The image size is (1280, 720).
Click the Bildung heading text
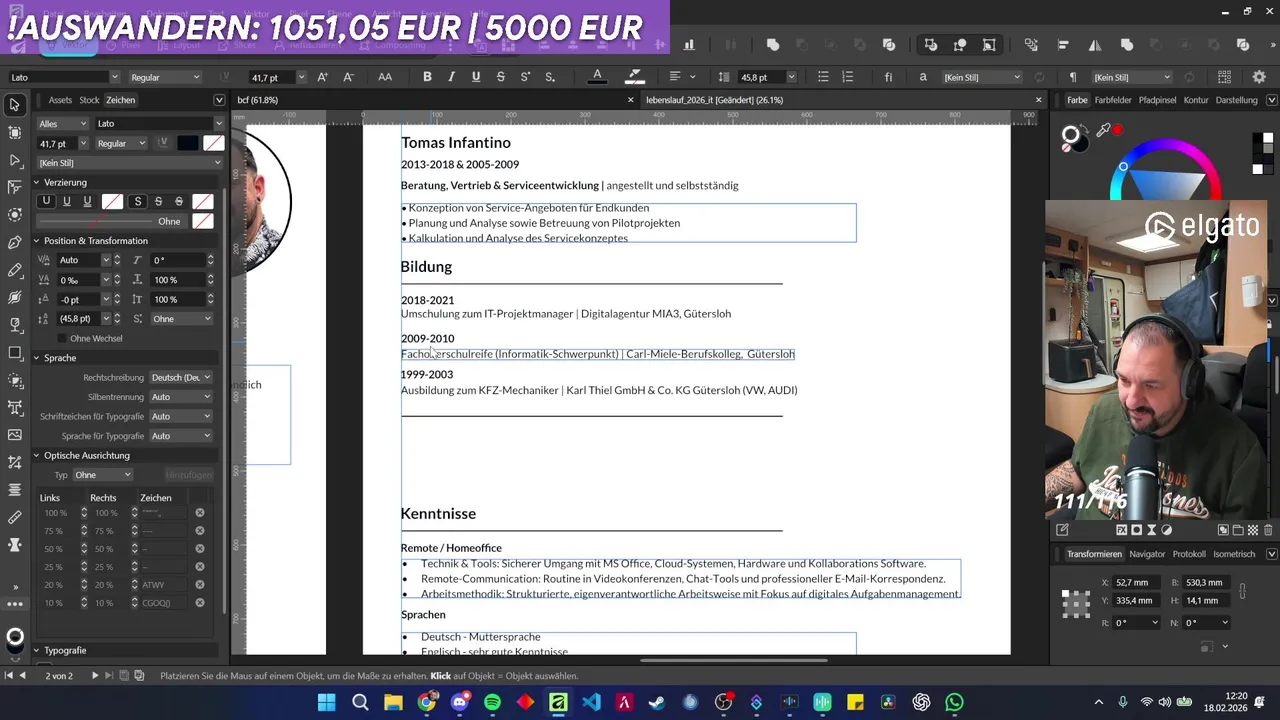tap(426, 266)
